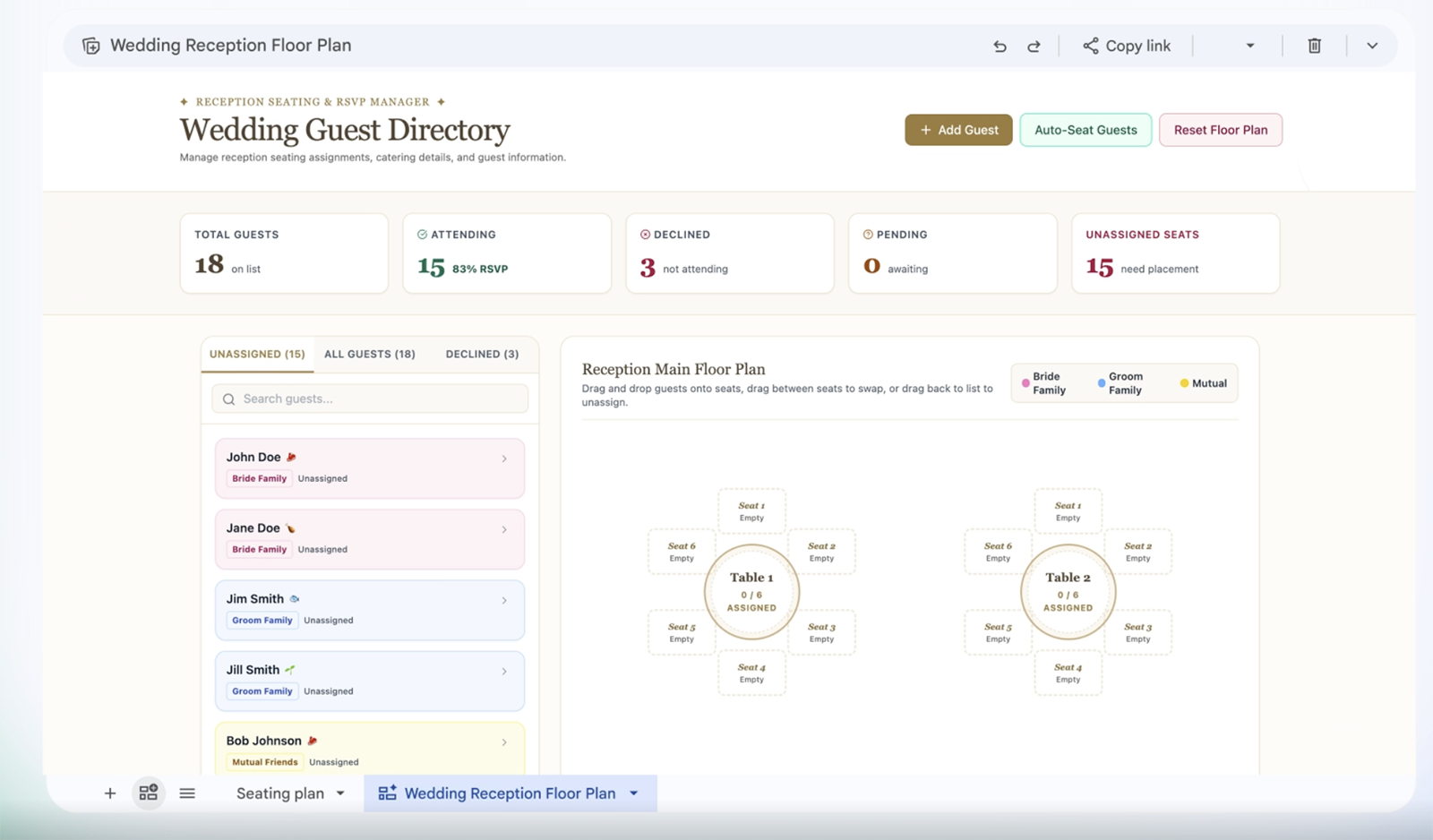Click the Search guests input field
This screenshot has width=1433, height=840.
coord(370,399)
